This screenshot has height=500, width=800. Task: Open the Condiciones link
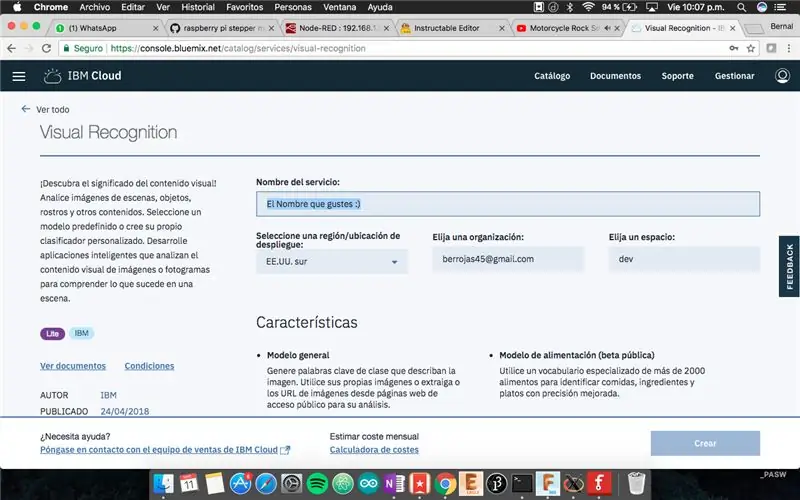pos(149,366)
